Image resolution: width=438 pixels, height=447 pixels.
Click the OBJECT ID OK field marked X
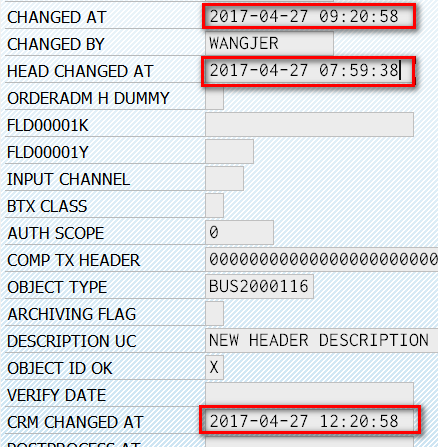click(x=214, y=367)
